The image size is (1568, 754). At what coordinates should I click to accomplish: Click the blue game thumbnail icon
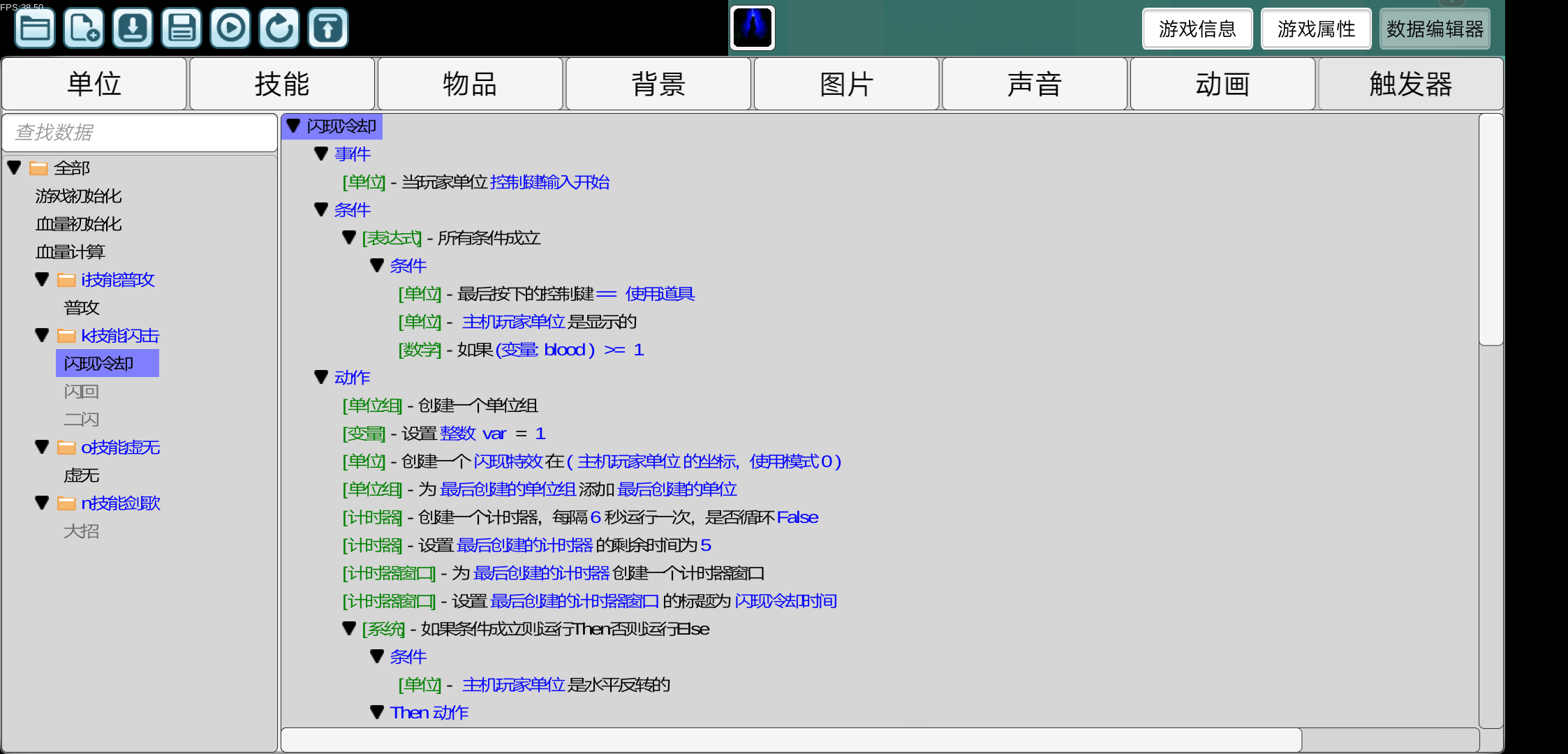753,28
